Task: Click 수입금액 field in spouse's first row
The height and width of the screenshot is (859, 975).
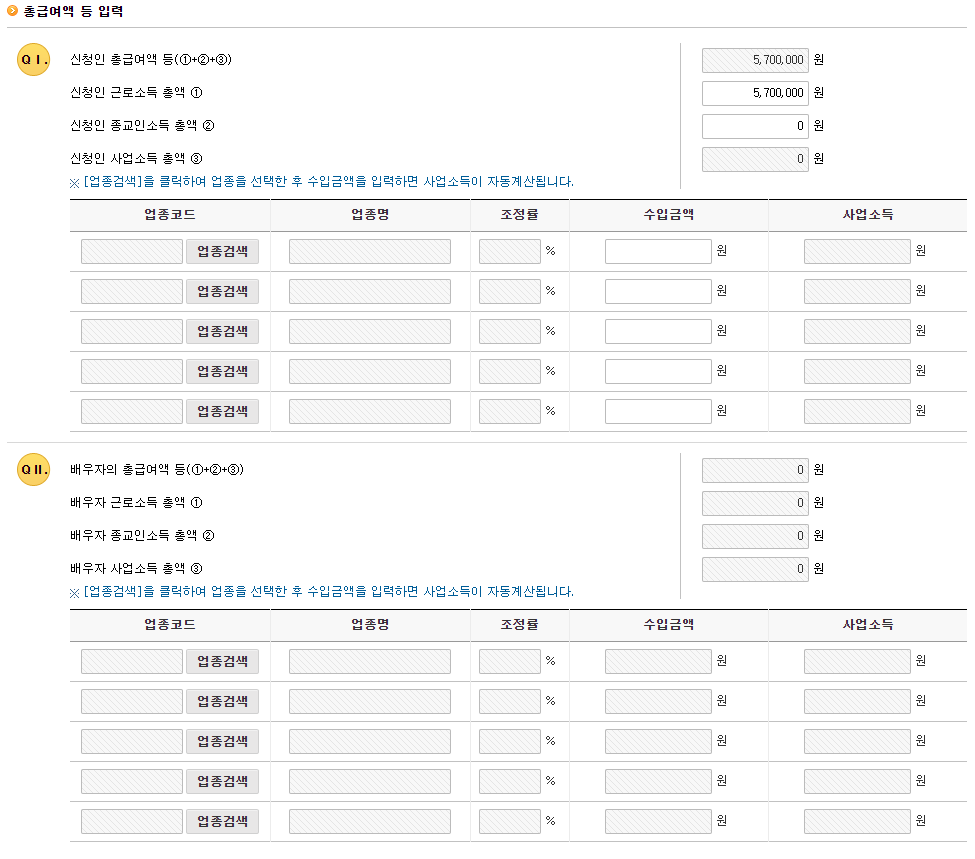Action: [x=658, y=661]
